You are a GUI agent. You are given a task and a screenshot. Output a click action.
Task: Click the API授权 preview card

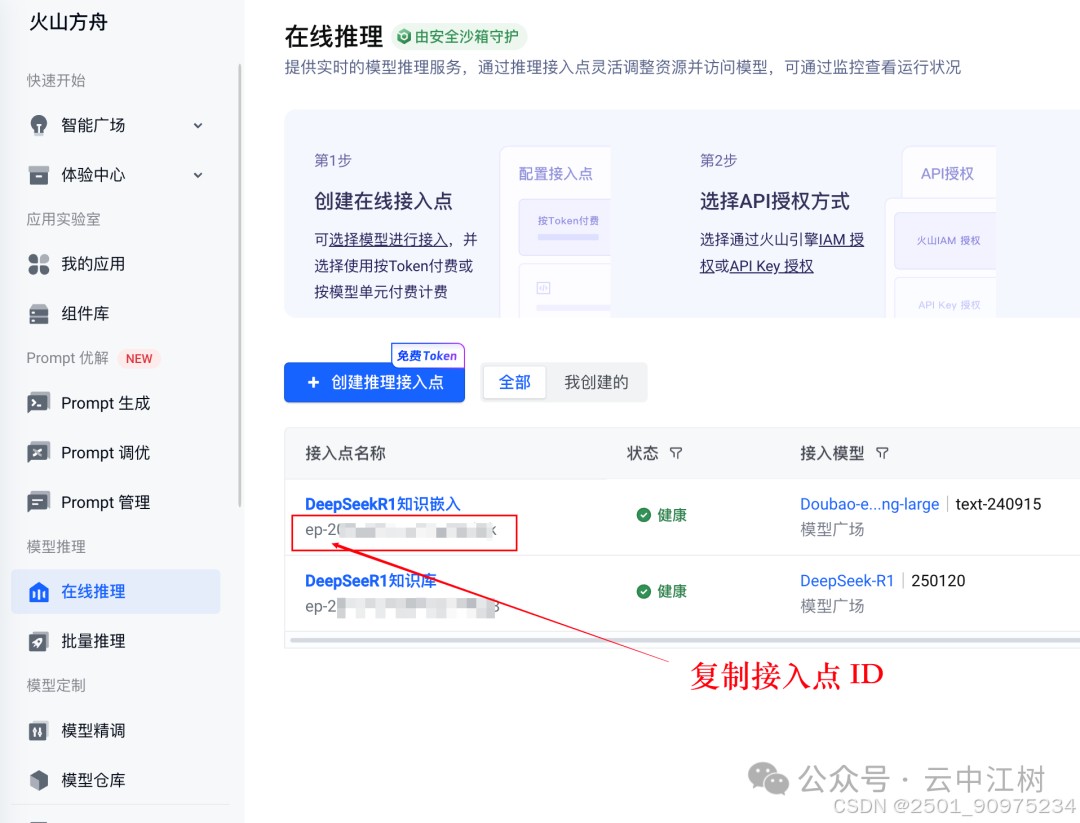[948, 174]
